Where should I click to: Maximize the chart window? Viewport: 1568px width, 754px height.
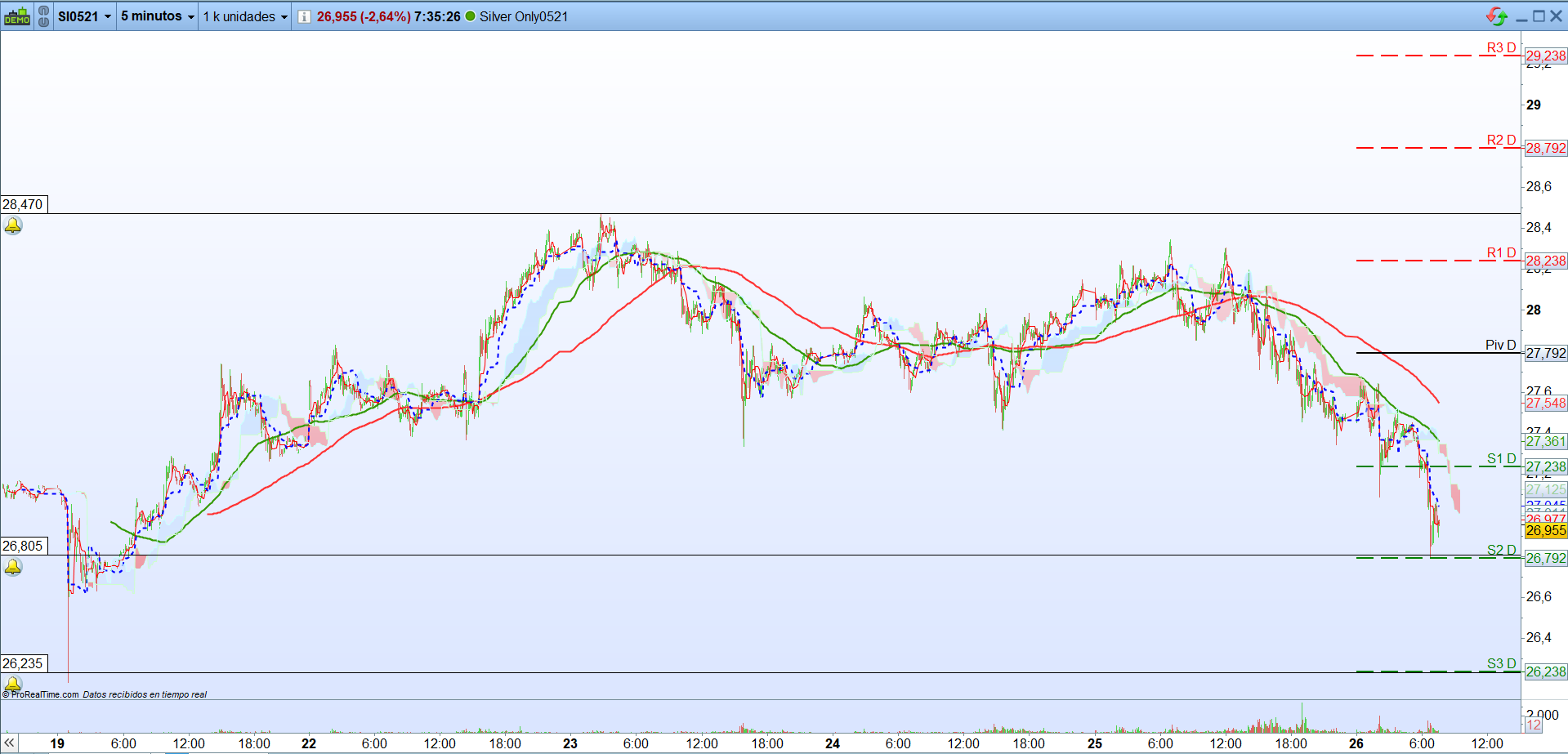click(1539, 16)
